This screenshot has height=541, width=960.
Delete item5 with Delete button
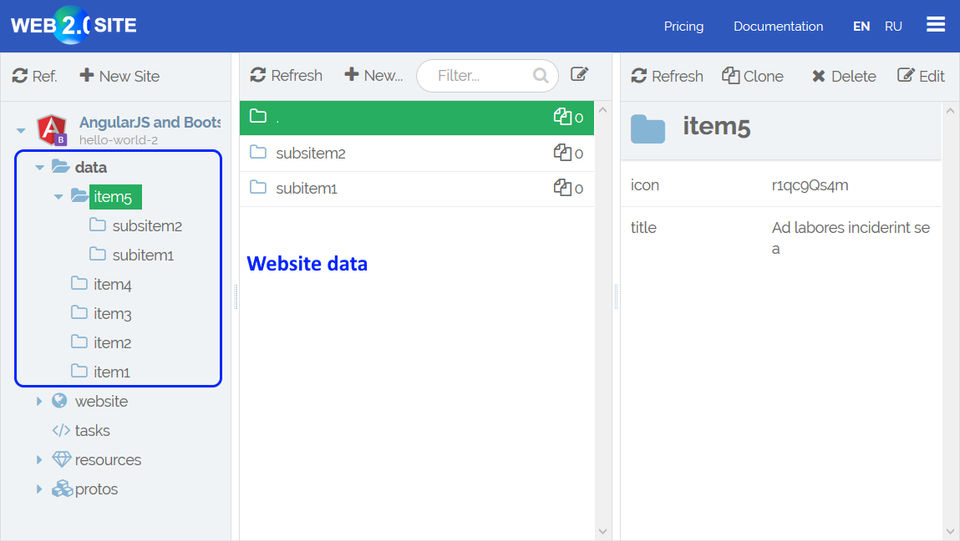(x=844, y=76)
